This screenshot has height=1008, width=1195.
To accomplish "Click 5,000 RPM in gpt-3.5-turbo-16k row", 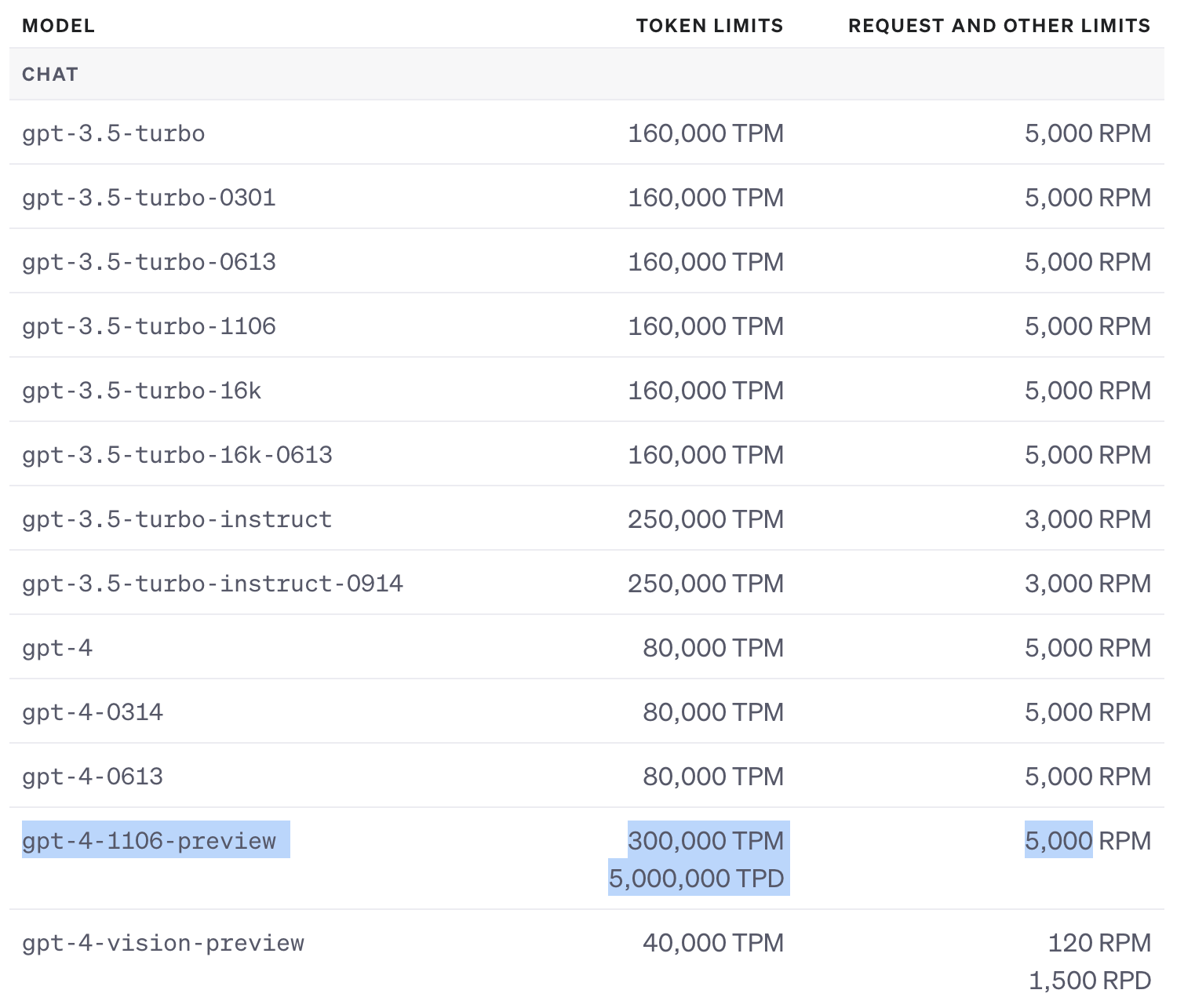I will pyautogui.click(x=1088, y=391).
